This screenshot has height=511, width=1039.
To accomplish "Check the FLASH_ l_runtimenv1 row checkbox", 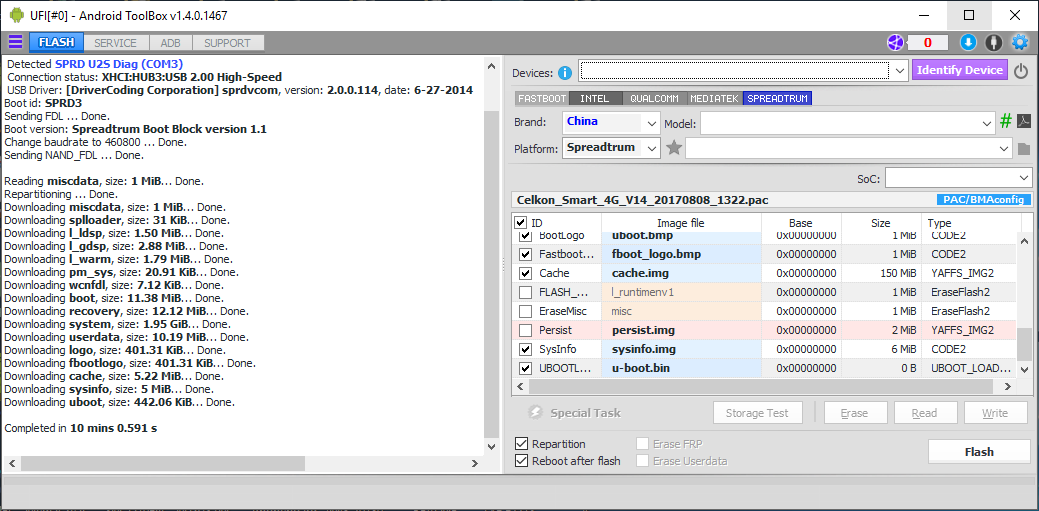I will (525, 292).
